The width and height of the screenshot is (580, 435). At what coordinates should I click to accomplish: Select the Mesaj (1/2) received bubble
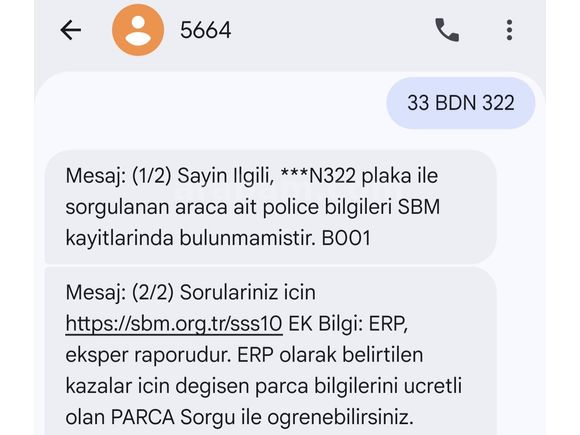tap(270, 207)
